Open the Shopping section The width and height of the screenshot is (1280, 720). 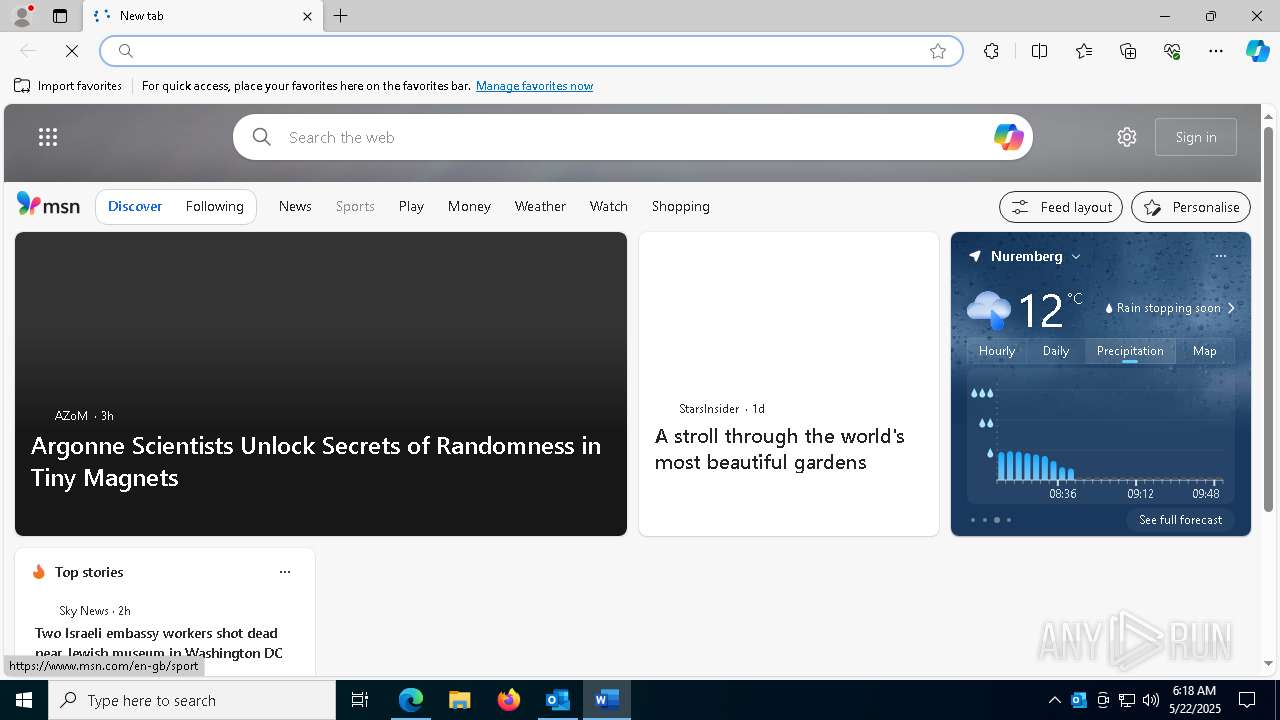point(681,206)
